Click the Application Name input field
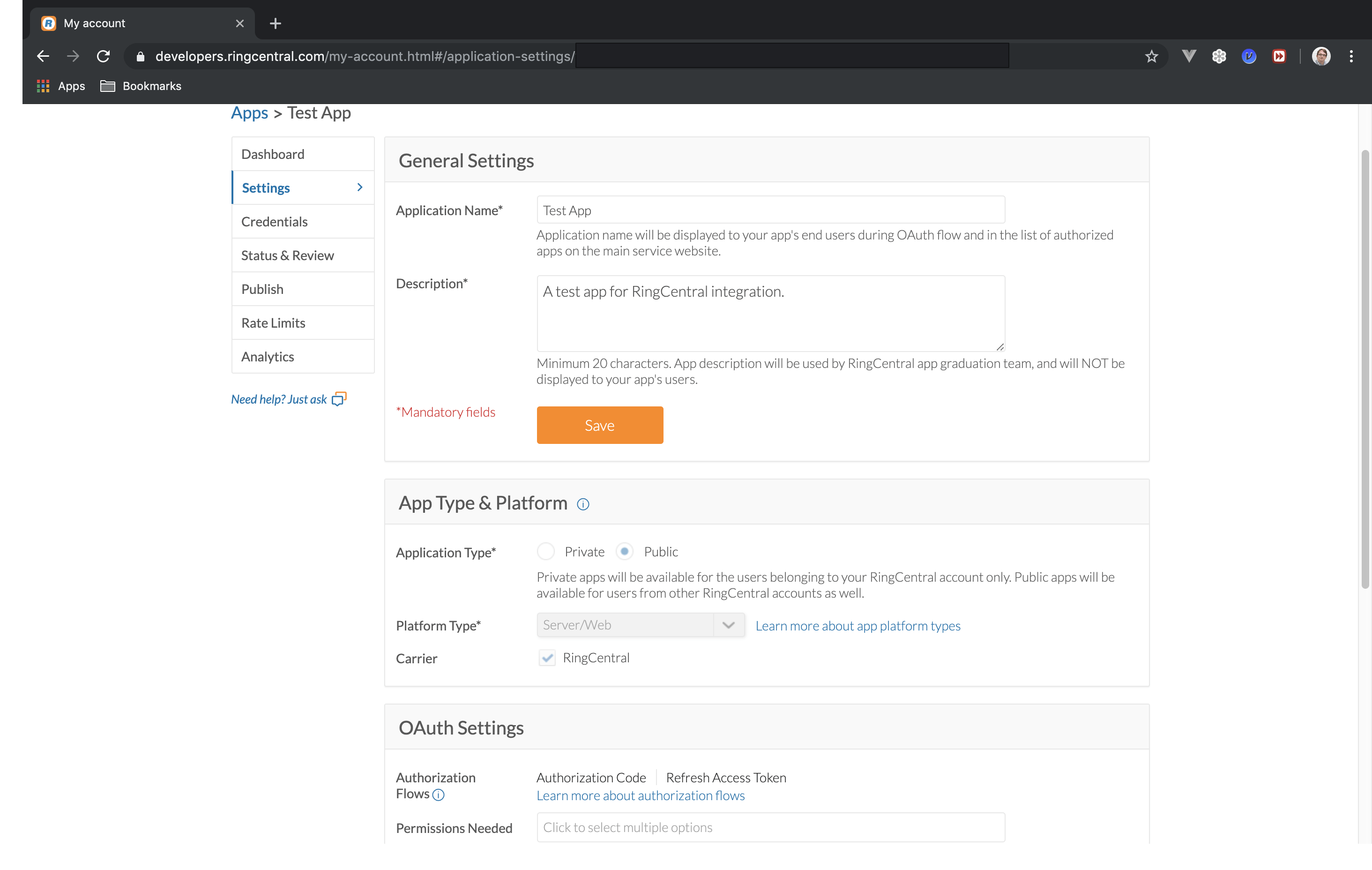Viewport: 1372px width, 870px height. point(770,210)
